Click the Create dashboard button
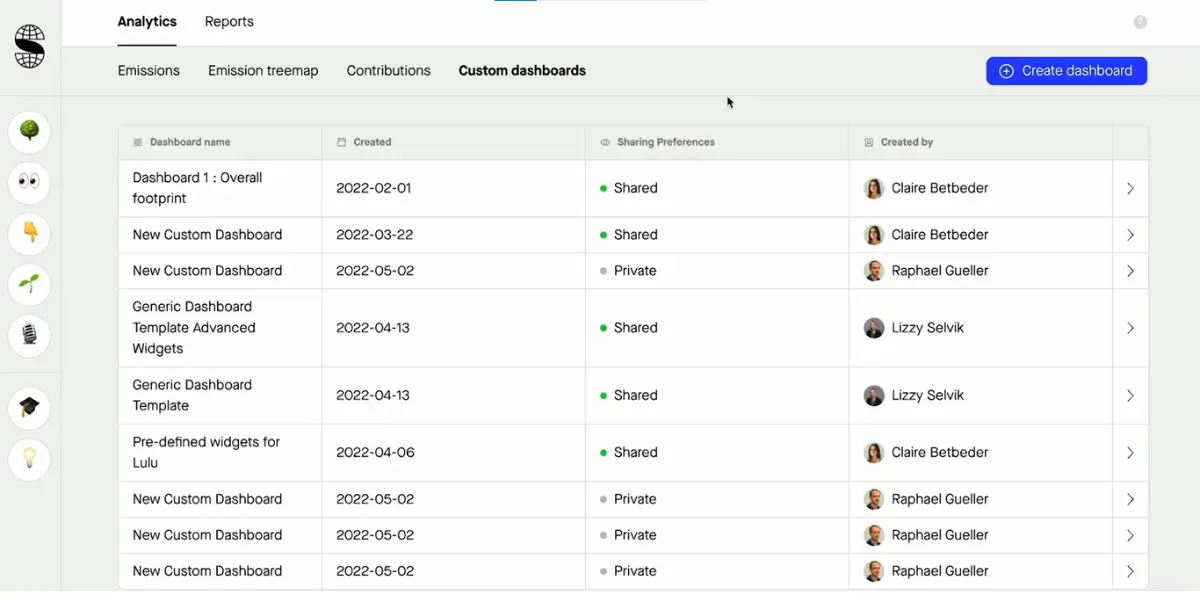The width and height of the screenshot is (1200, 600). click(x=1066, y=71)
